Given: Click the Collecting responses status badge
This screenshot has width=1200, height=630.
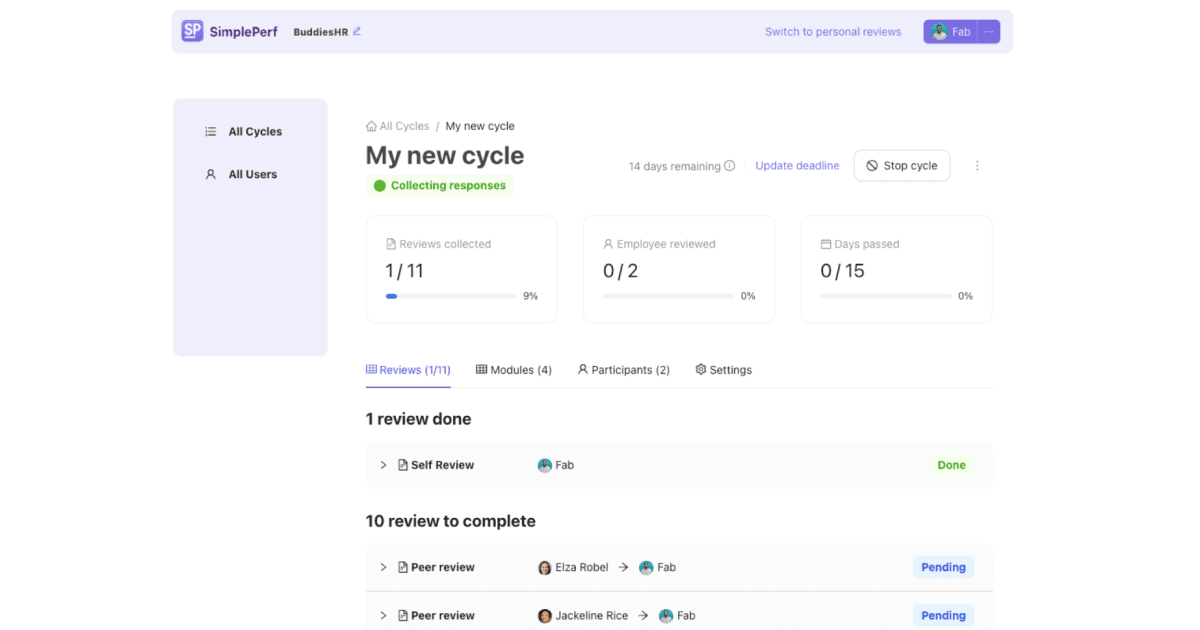Looking at the screenshot, I should pos(440,186).
